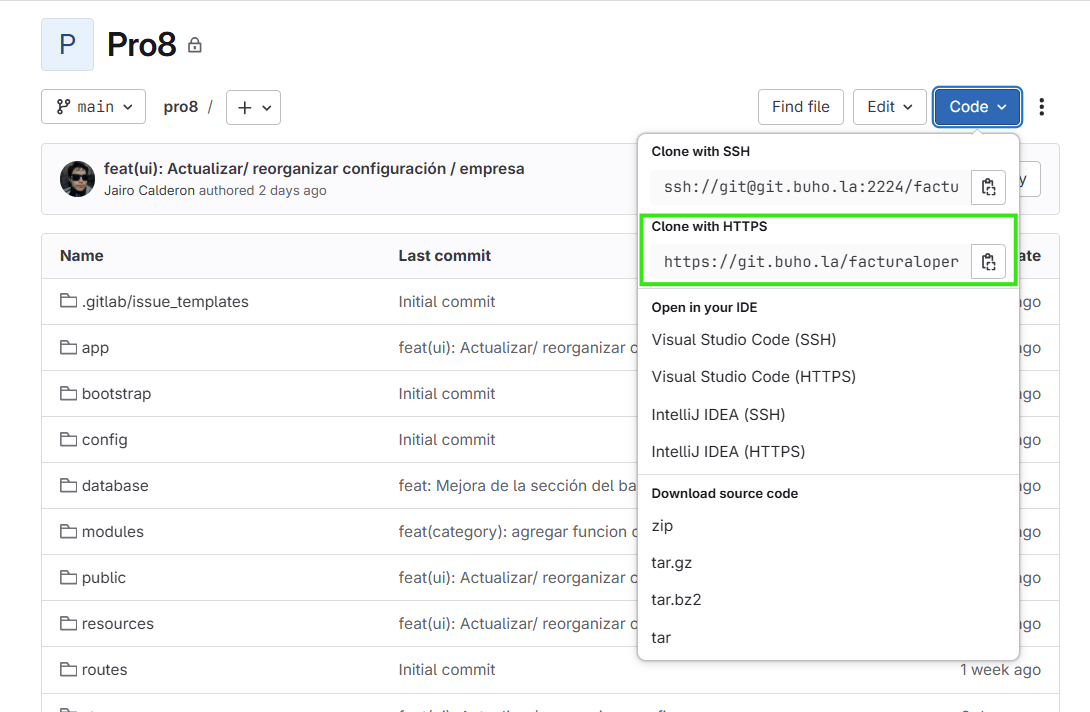1090x712 pixels.
Task: Open the vertical ellipsis options menu
Action: coord(1042,106)
